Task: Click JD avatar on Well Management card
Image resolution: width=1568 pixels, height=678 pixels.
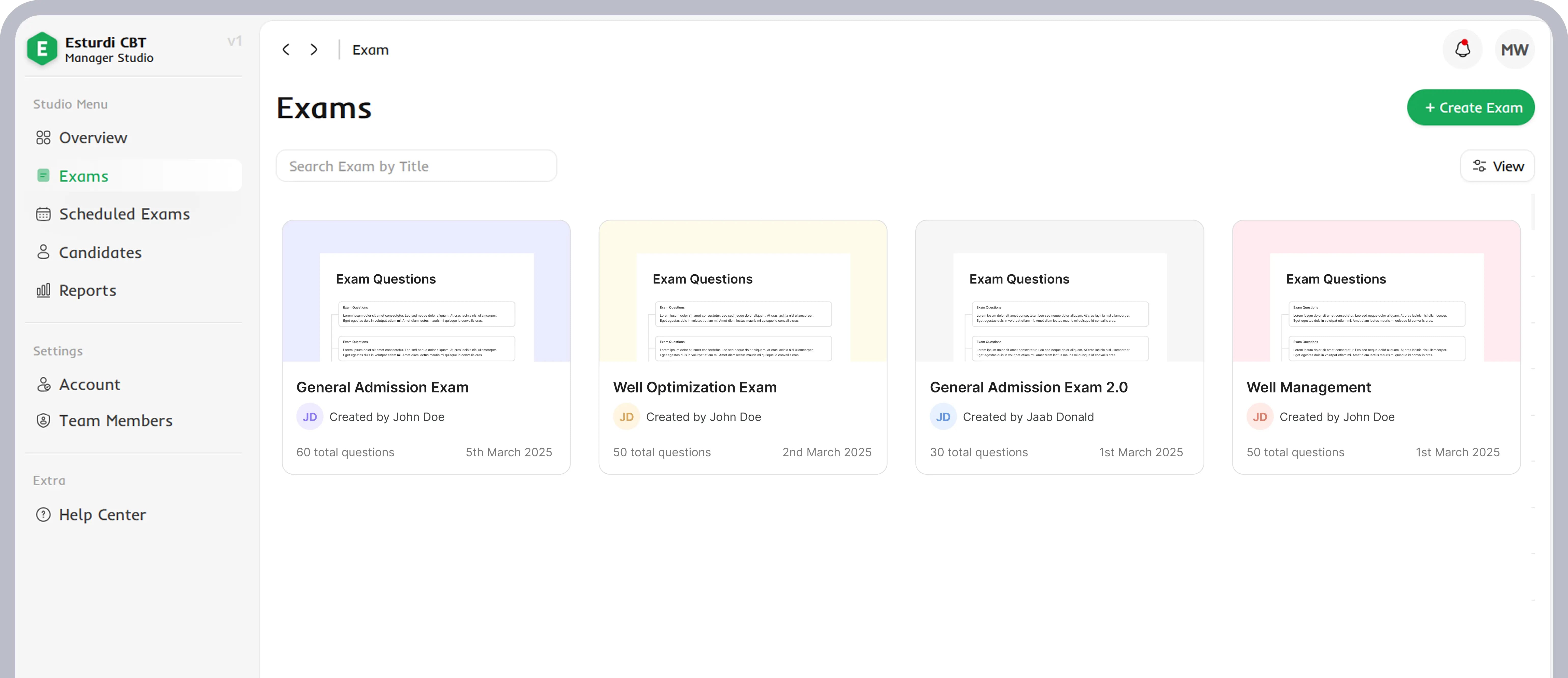Action: (1259, 417)
